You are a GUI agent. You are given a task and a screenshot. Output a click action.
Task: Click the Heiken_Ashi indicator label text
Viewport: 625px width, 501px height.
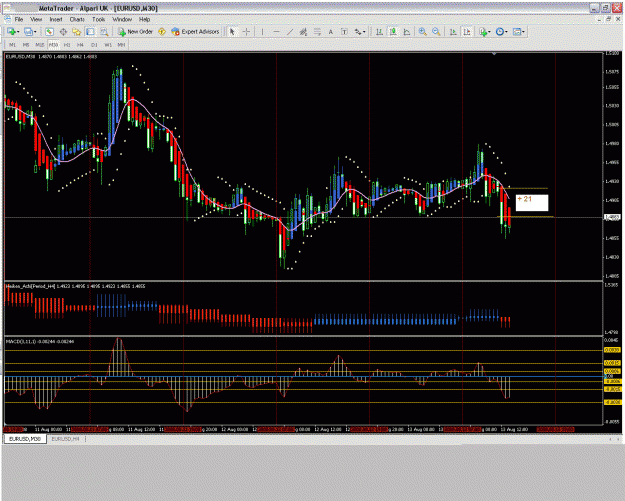click(75, 286)
